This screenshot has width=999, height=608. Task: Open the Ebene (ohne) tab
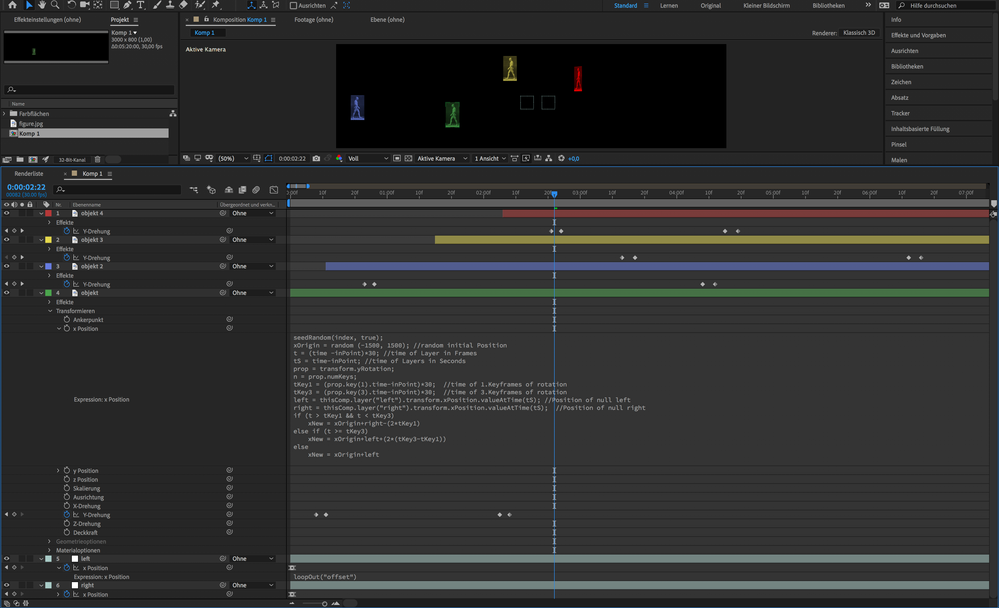point(387,20)
